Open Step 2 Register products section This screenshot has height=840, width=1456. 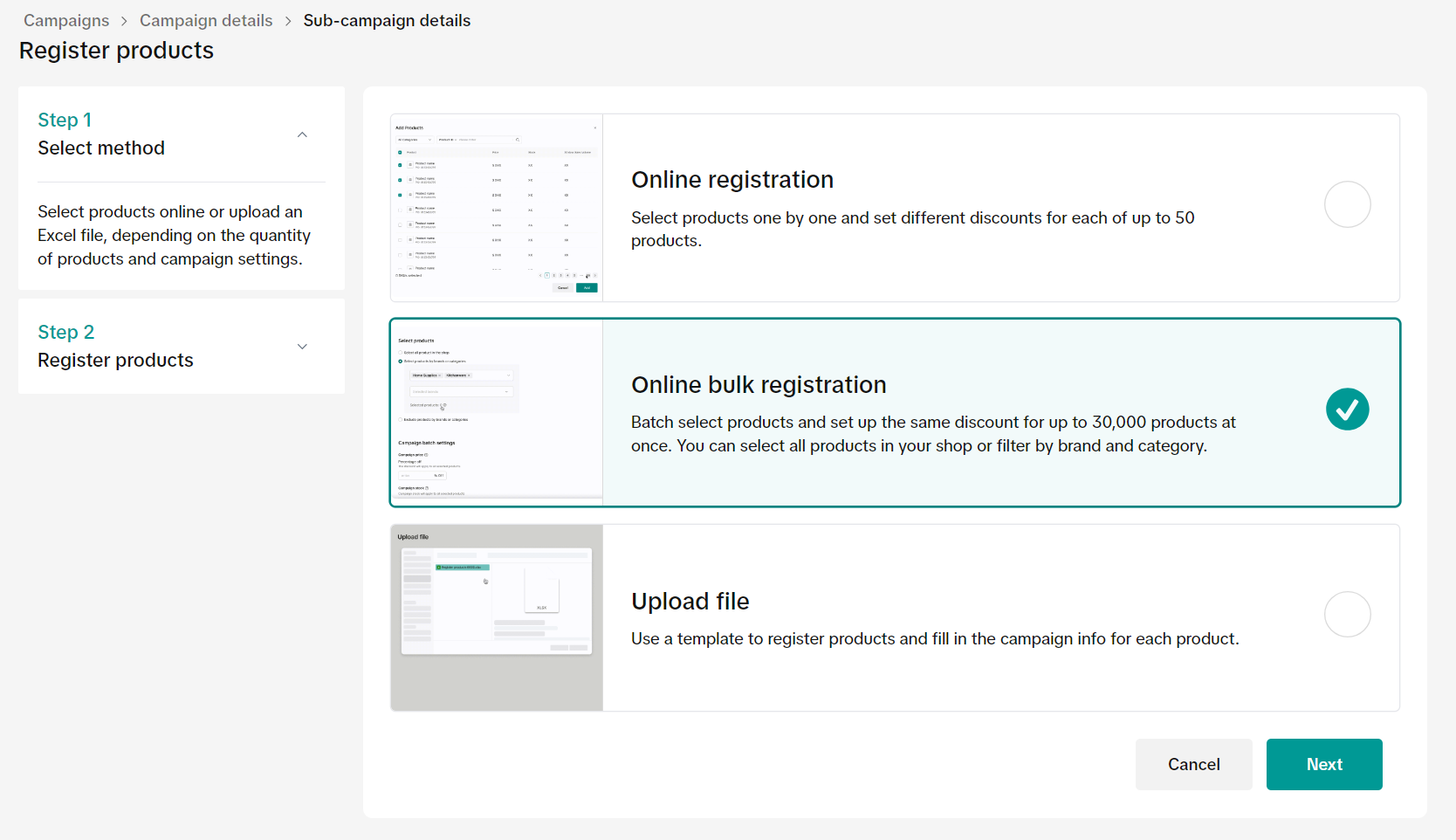[115, 347]
